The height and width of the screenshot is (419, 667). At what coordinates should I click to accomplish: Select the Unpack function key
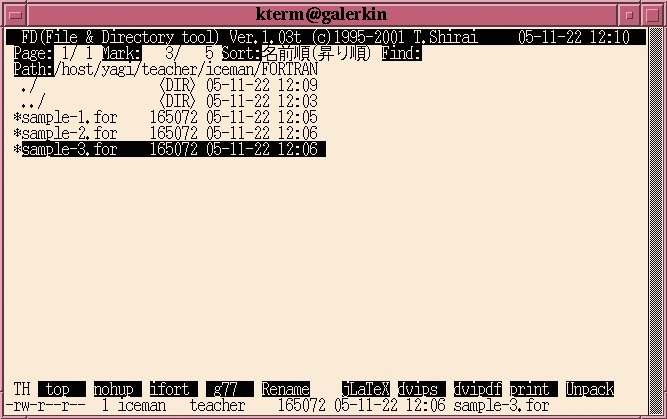pyautogui.click(x=590, y=389)
